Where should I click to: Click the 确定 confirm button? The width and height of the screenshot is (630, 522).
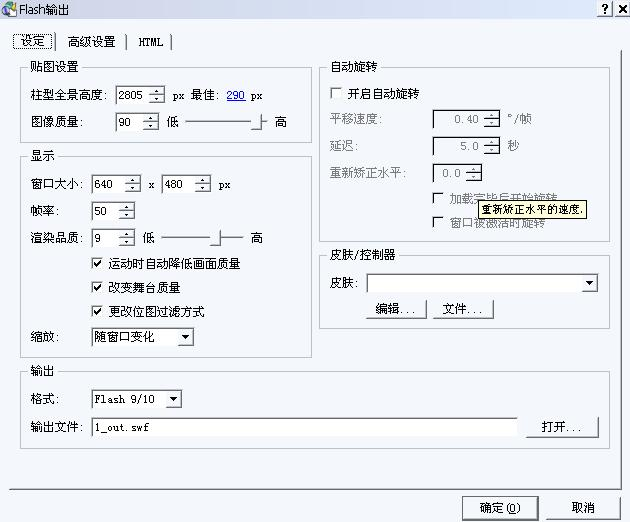click(500, 508)
